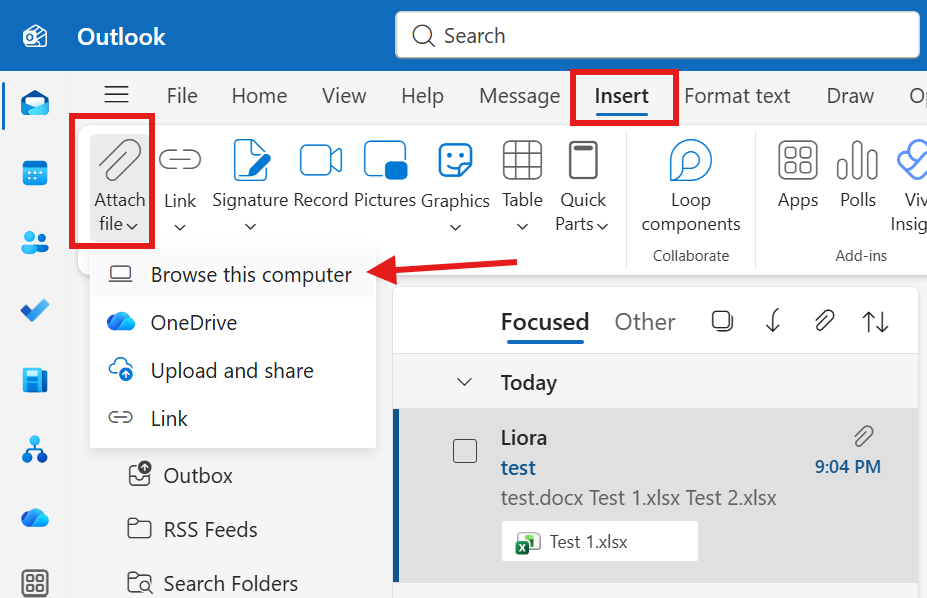Choose OneDrive from attach menu
927x598 pixels.
point(233,323)
